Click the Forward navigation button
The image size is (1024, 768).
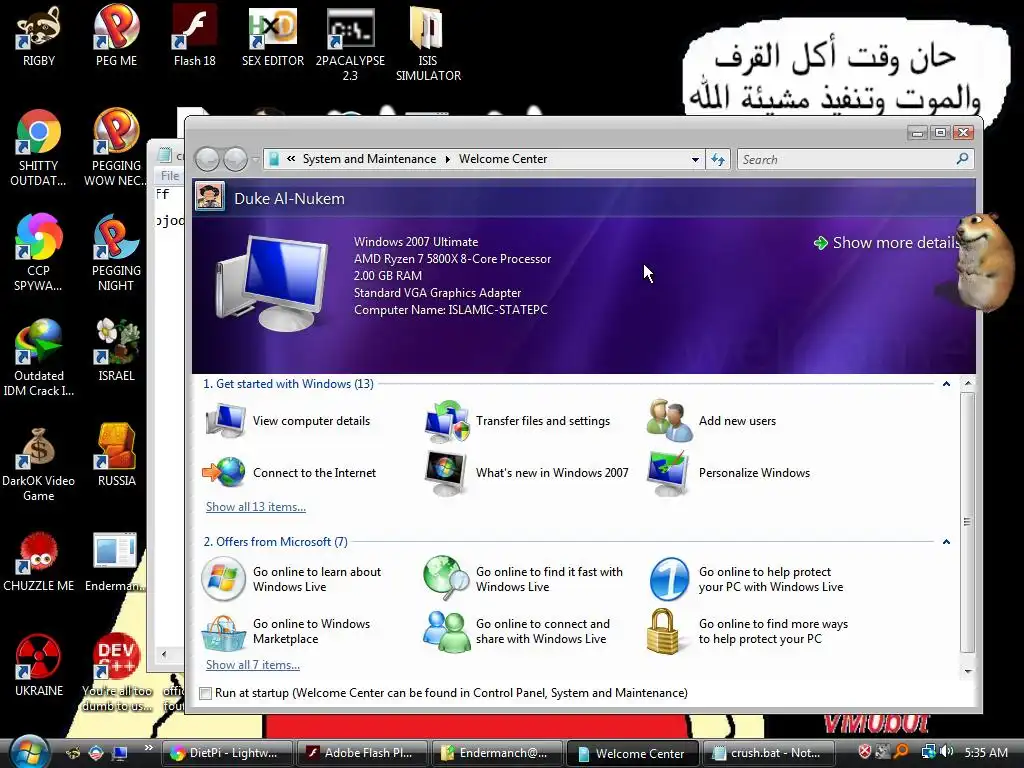[x=235, y=159]
